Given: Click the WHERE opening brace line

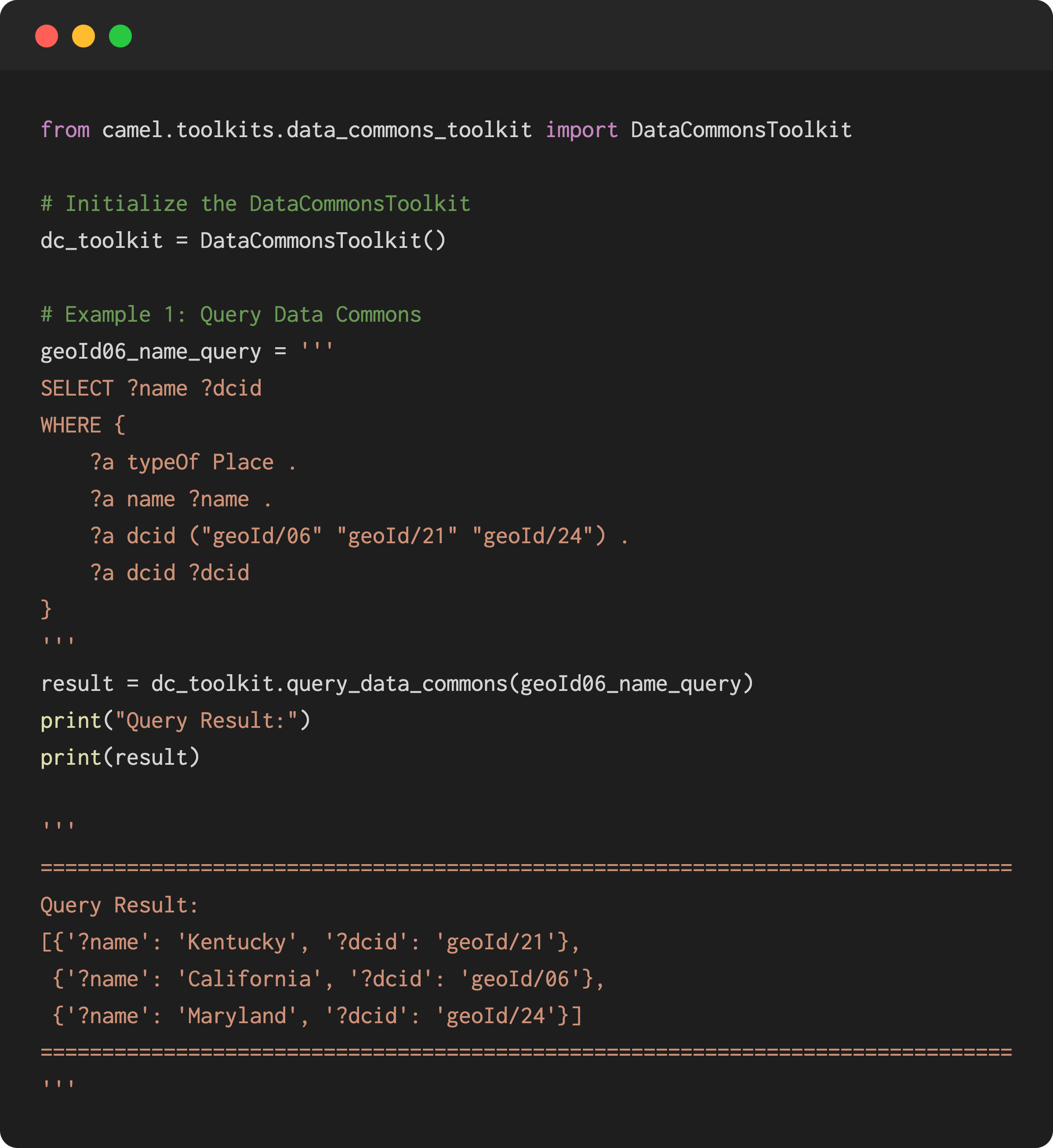Looking at the screenshot, I should (83, 425).
